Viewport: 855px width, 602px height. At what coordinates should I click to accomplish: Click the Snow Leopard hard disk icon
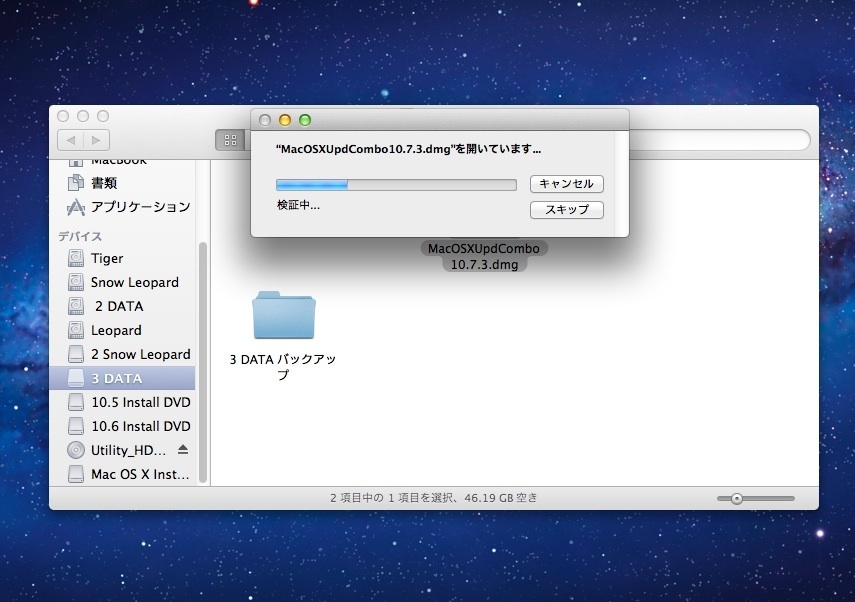point(76,282)
